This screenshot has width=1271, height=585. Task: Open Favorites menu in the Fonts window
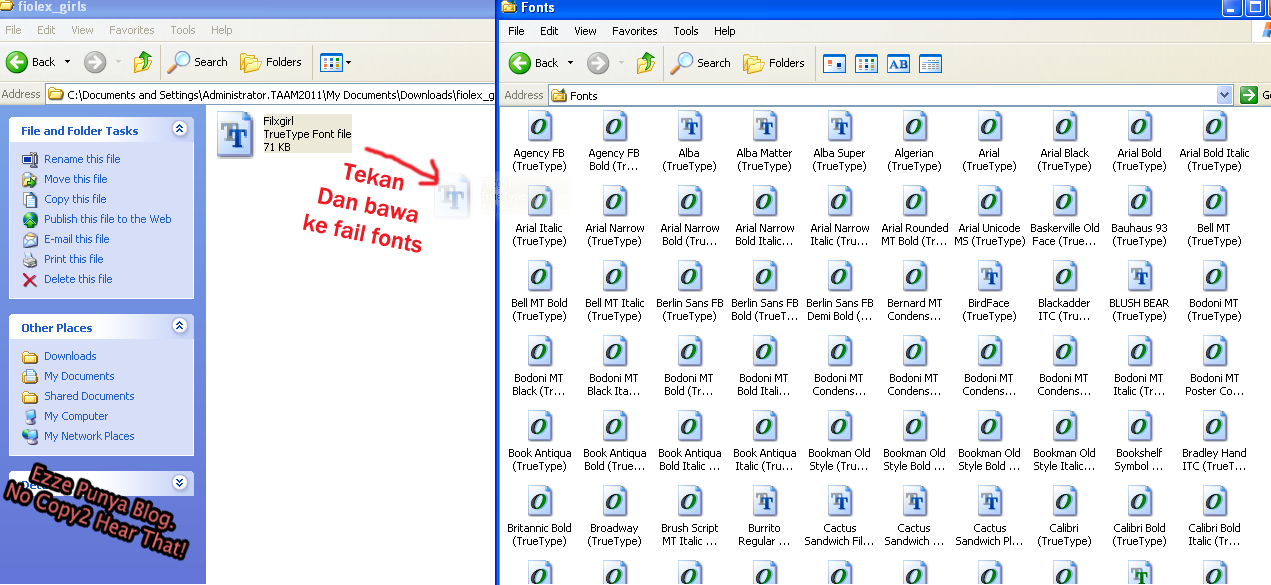tap(635, 31)
